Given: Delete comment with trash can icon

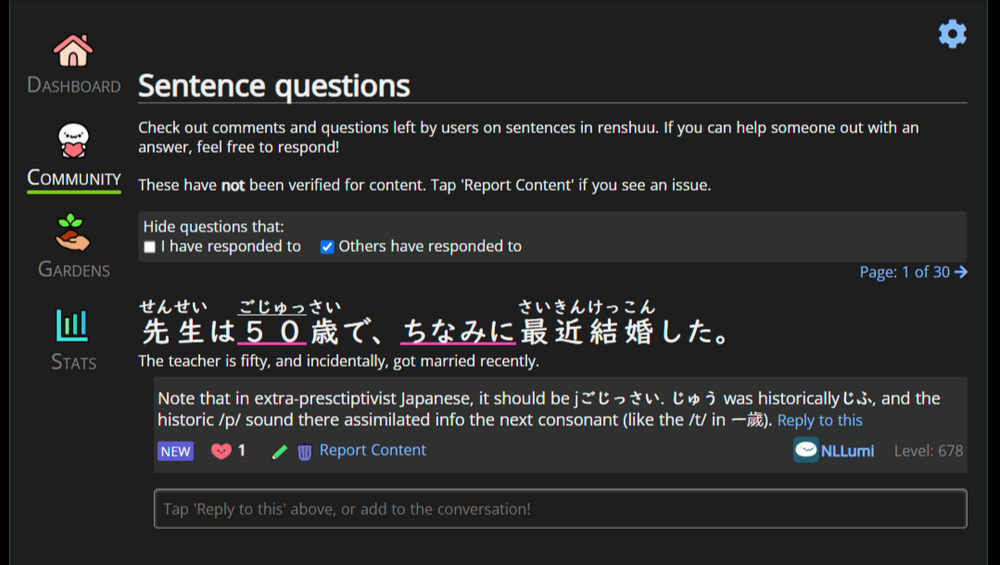Looking at the screenshot, I should click(x=304, y=452).
